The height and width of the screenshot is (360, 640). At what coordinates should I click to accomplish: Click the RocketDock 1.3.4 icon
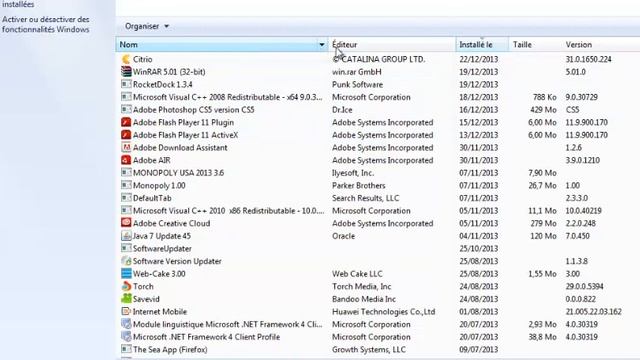[126, 84]
